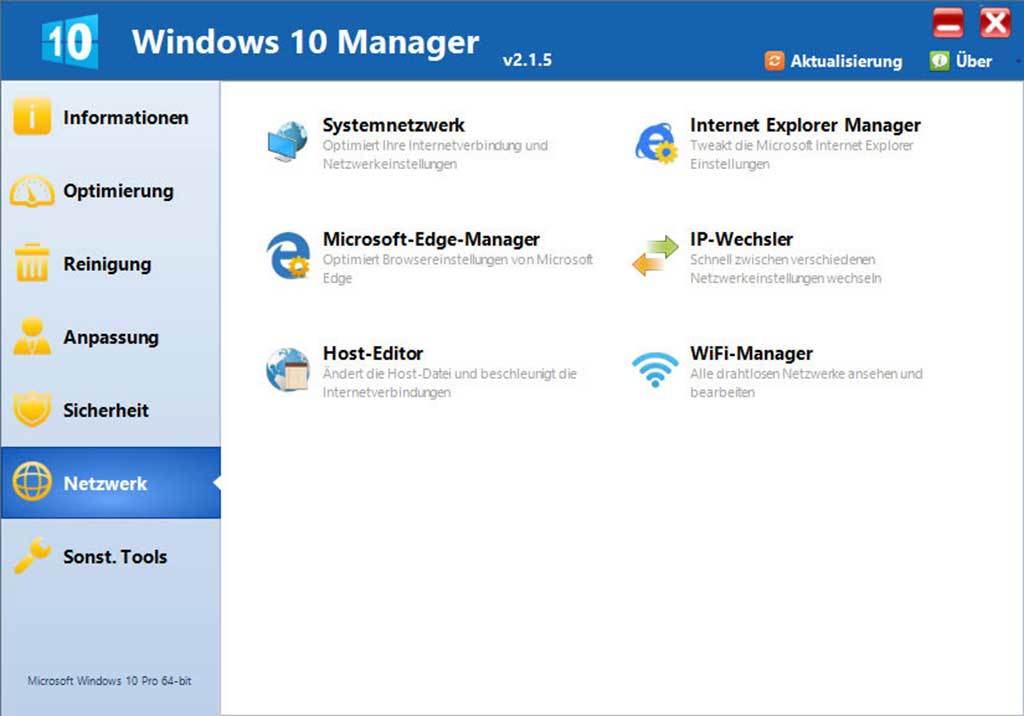Open the Microsoft-Edge-Manager icon
Screen dimensions: 1024x716
point(288,255)
